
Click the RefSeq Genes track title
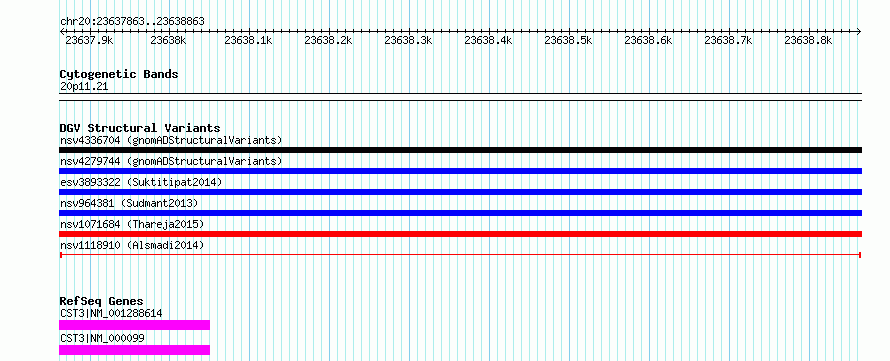click(x=102, y=301)
